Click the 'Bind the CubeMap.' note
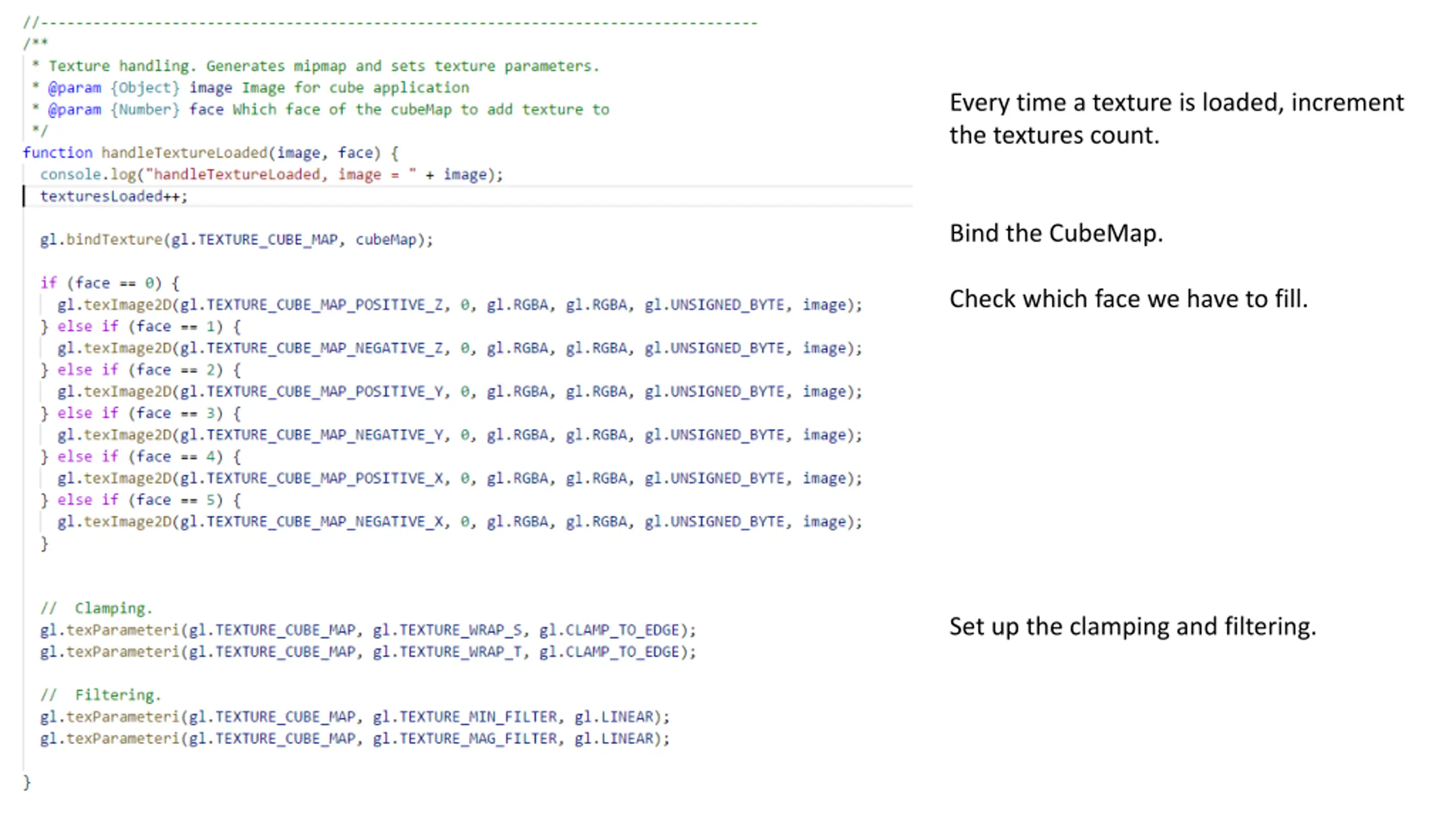Screen dimensions: 1456x819 [1056, 233]
